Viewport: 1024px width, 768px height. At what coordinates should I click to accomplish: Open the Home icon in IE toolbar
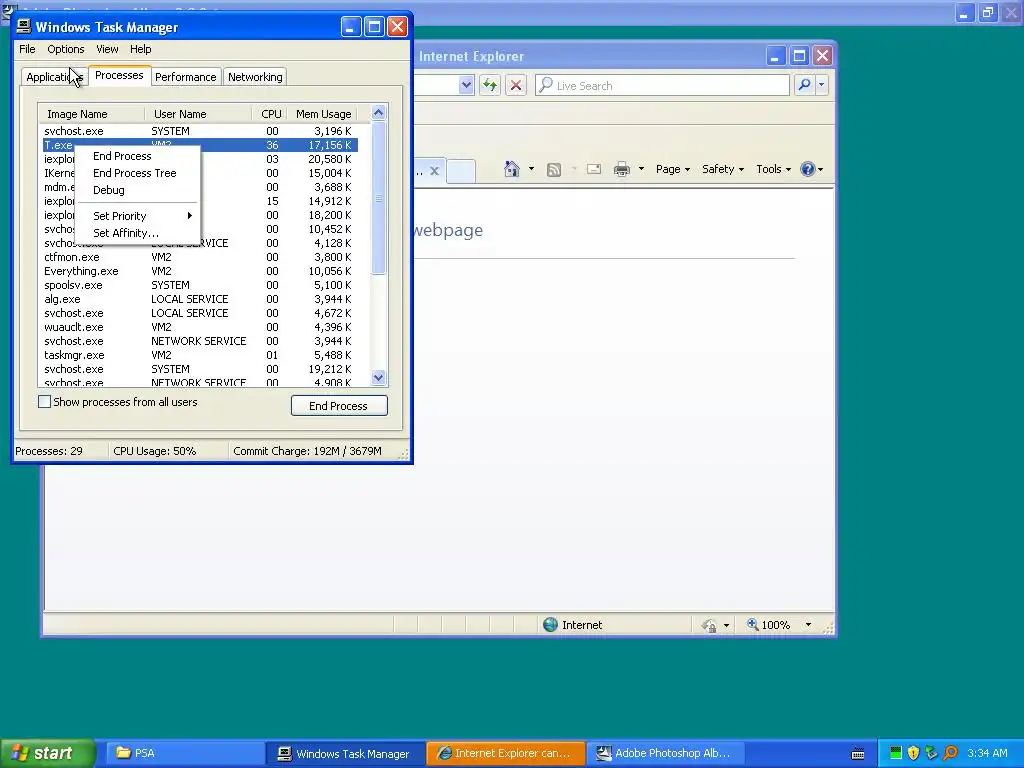(511, 169)
